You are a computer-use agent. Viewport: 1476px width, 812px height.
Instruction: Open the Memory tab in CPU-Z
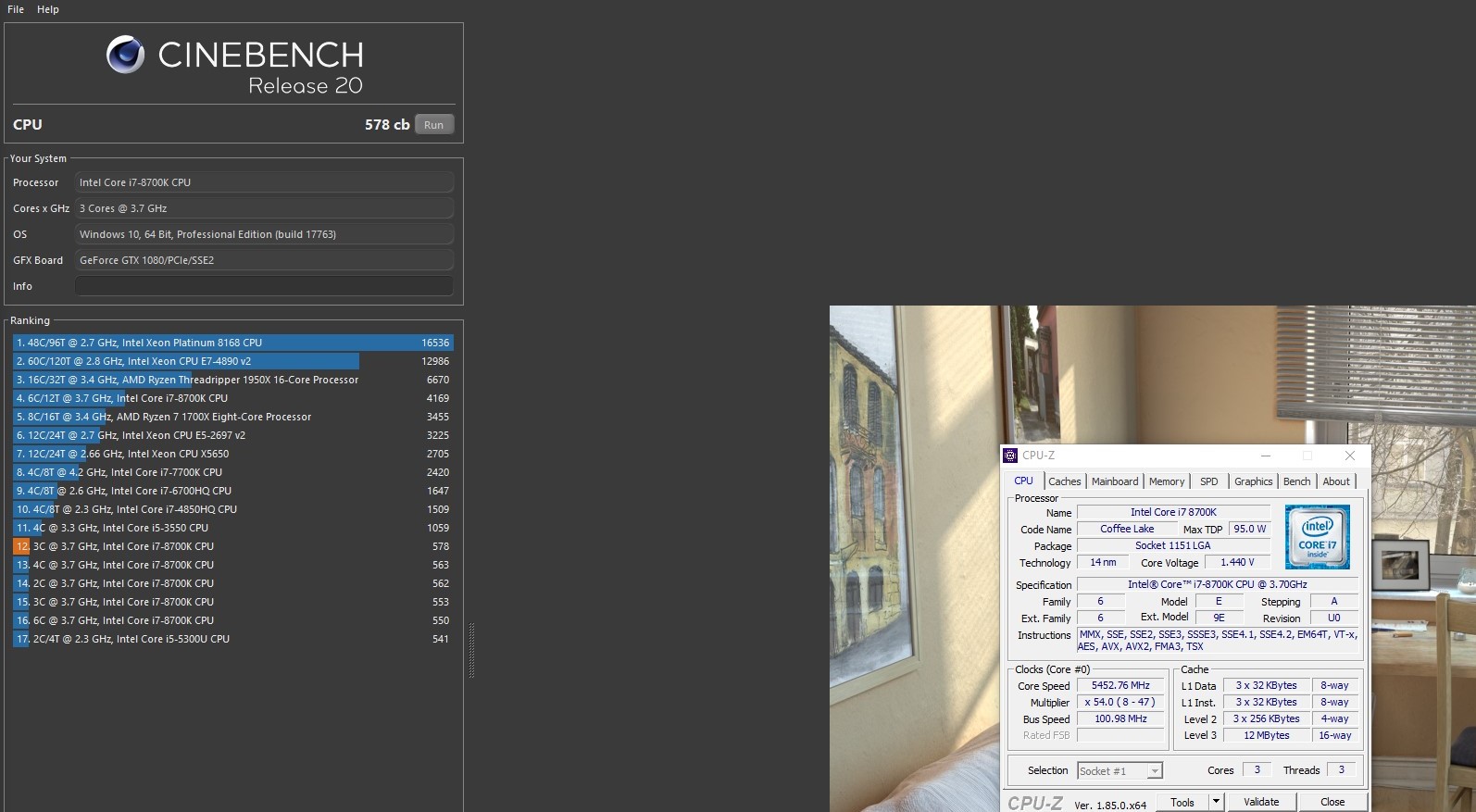[1166, 481]
